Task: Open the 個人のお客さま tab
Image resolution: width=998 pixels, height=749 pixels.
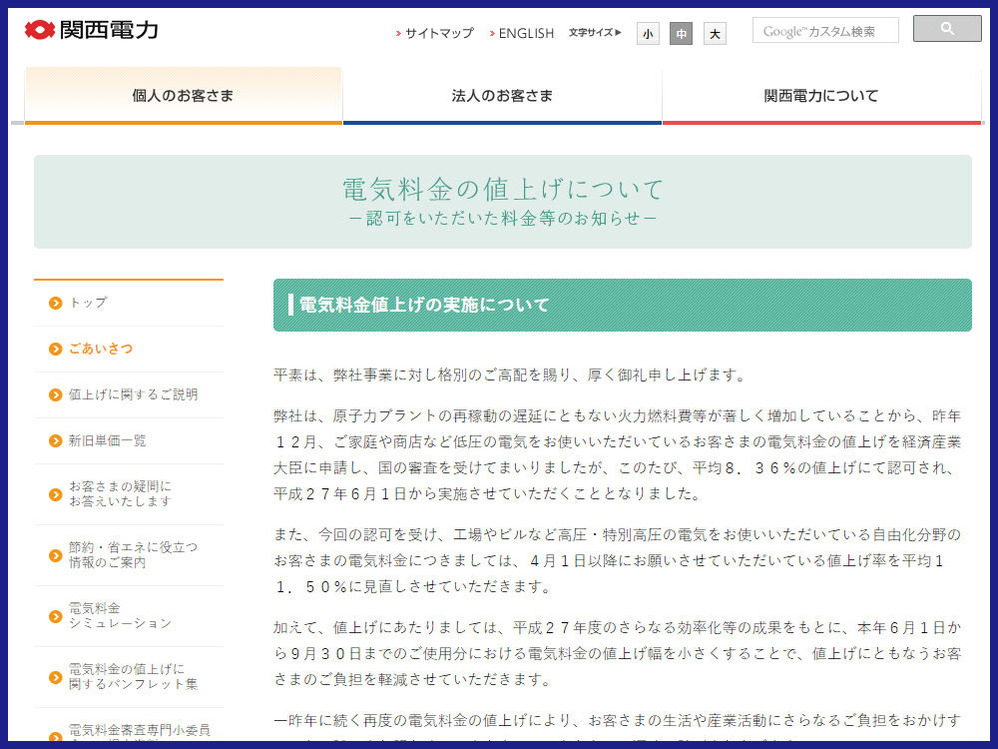Action: (x=183, y=96)
